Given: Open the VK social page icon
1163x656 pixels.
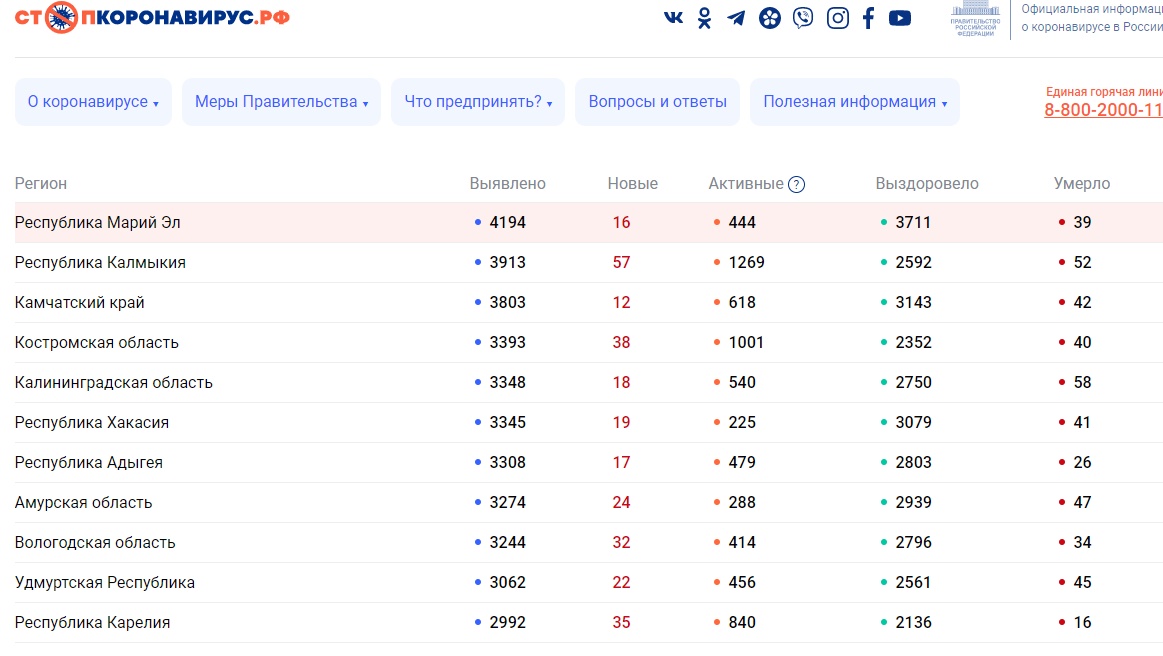Looking at the screenshot, I should (x=674, y=17).
